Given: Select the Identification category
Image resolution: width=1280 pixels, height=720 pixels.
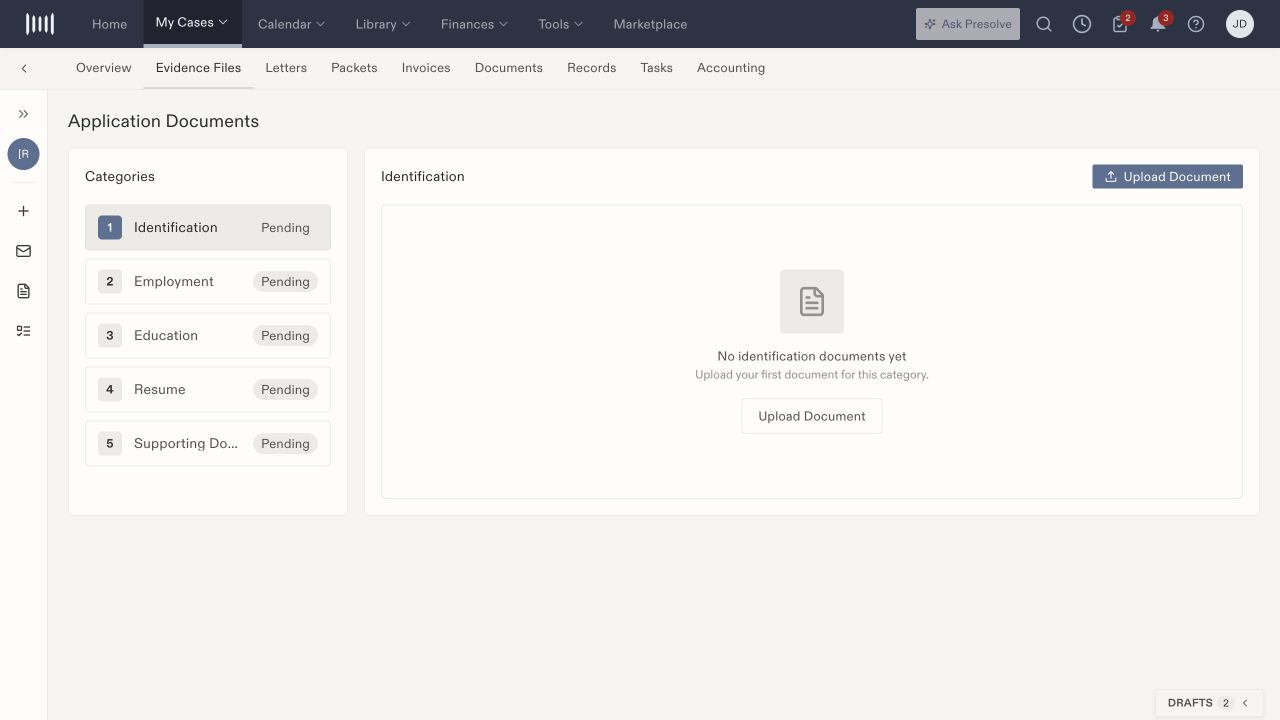Looking at the screenshot, I should point(208,227).
